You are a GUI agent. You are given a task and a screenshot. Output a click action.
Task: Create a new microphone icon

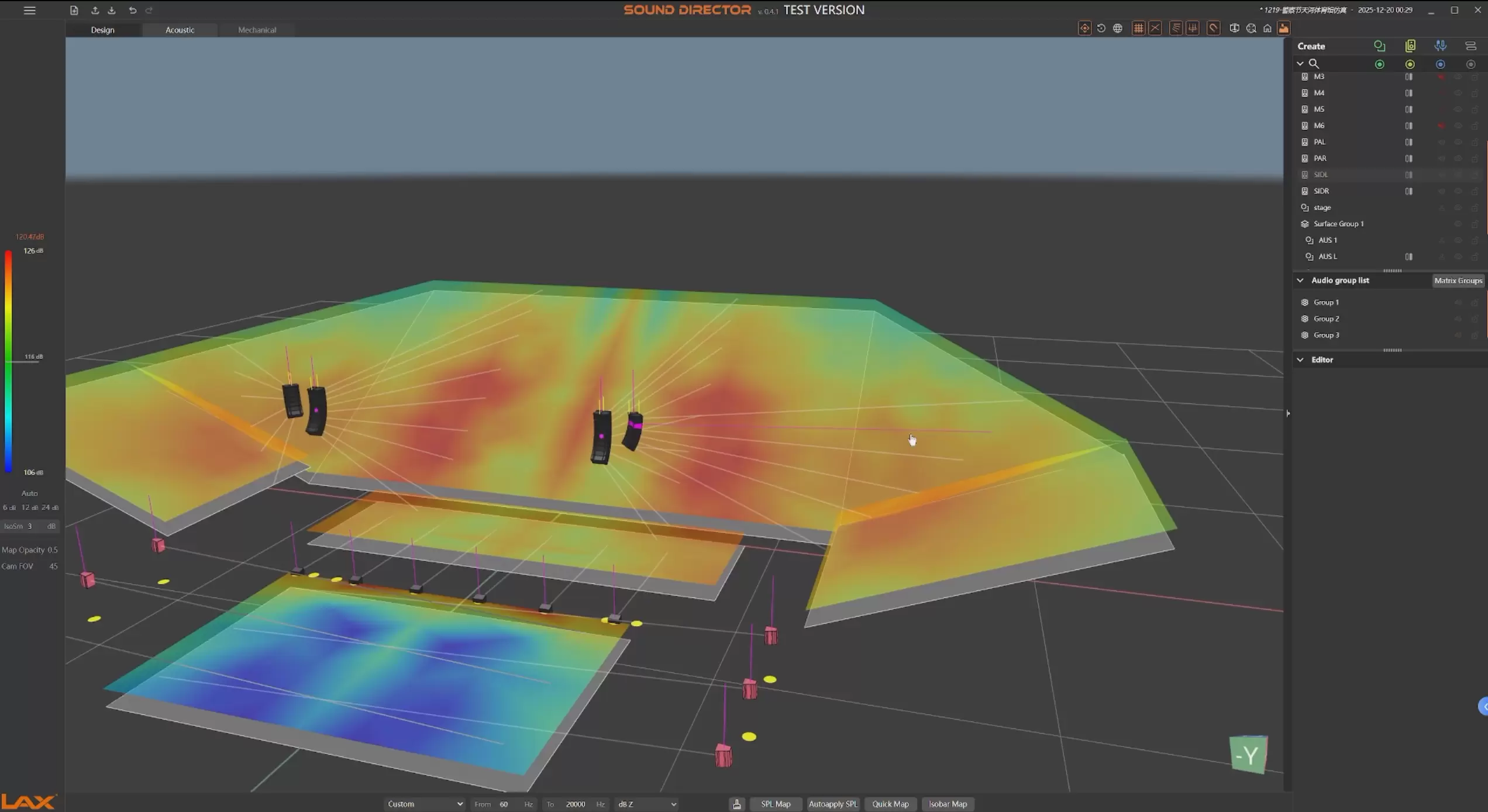pos(1440,46)
